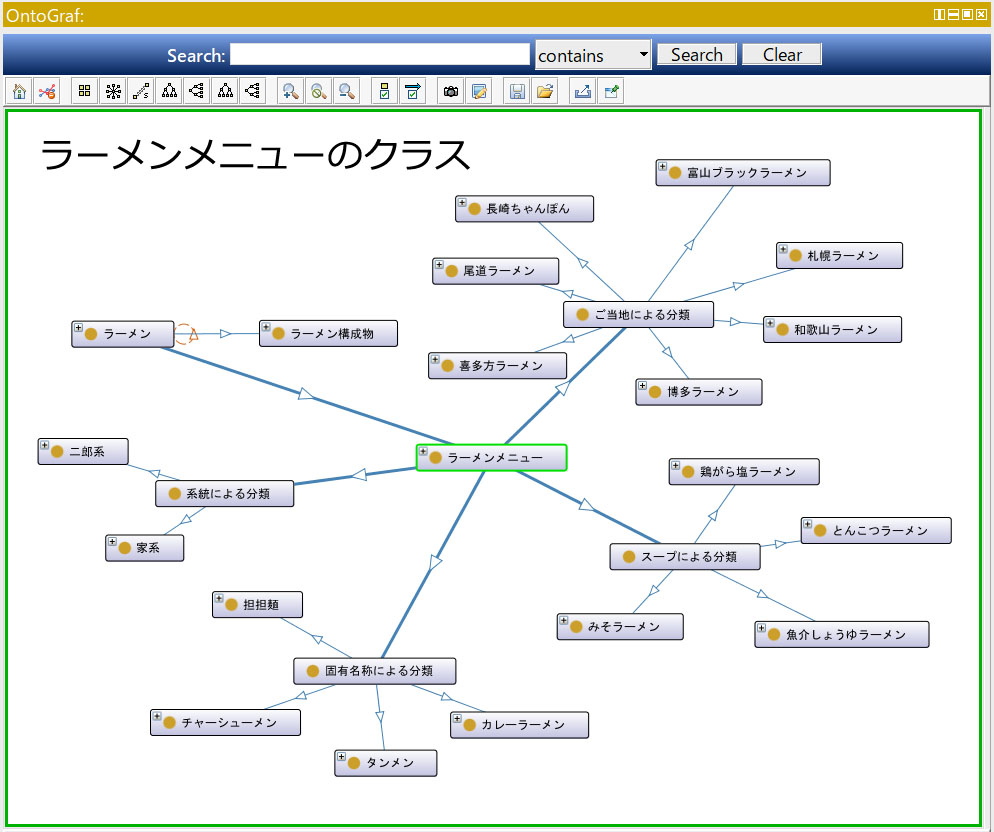This screenshot has width=994, height=832.
Task: Select the 固有名称による分類 node
Action: coord(375,671)
